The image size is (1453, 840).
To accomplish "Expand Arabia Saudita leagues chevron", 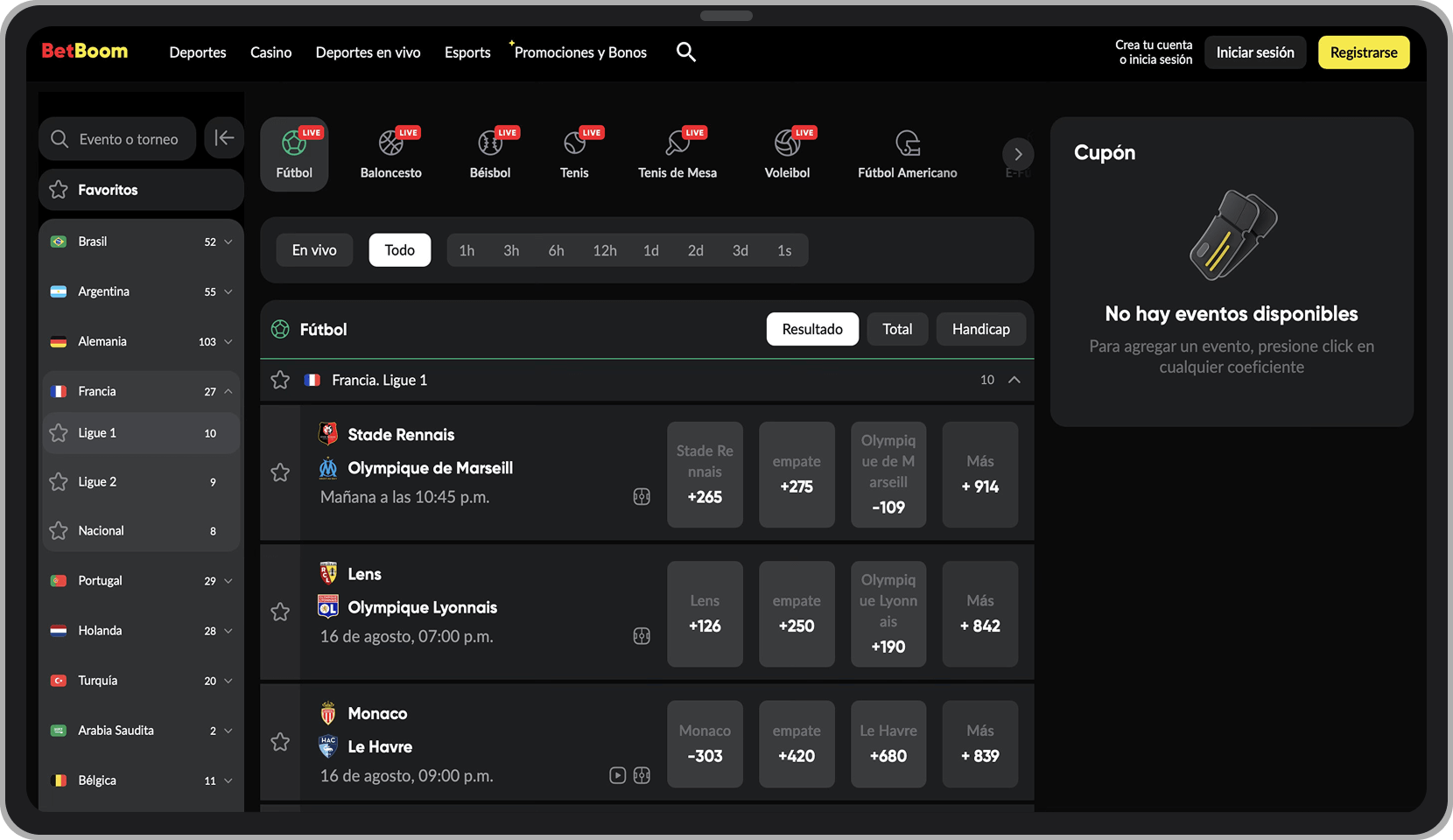I will 228,730.
